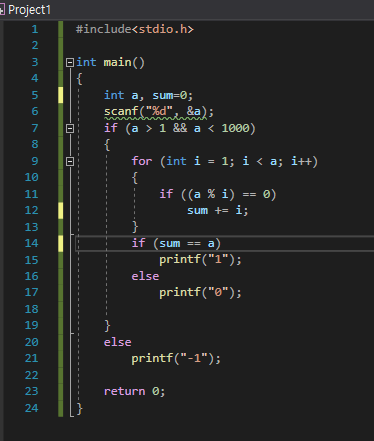This screenshot has width=374, height=441.
Task: Click the closing brace on line 24
Action: (x=79, y=408)
